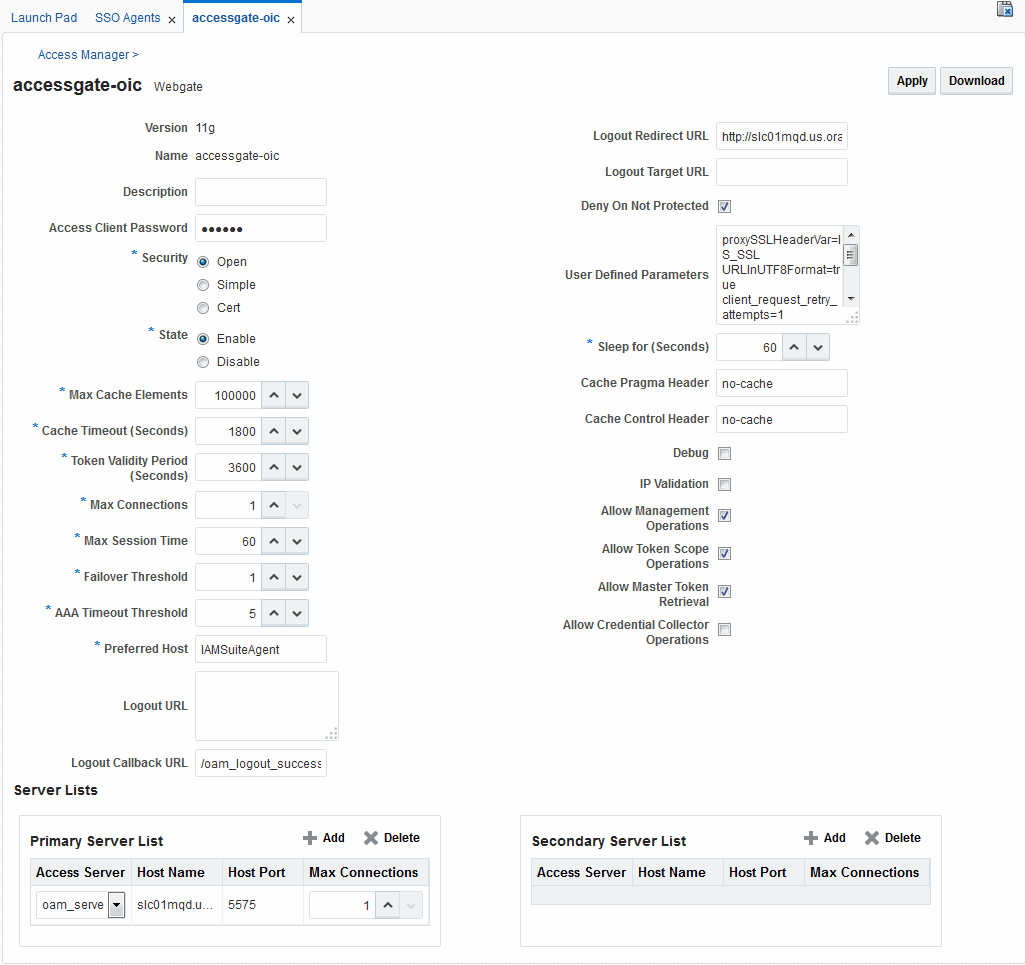Select Open security mode

(x=203, y=262)
